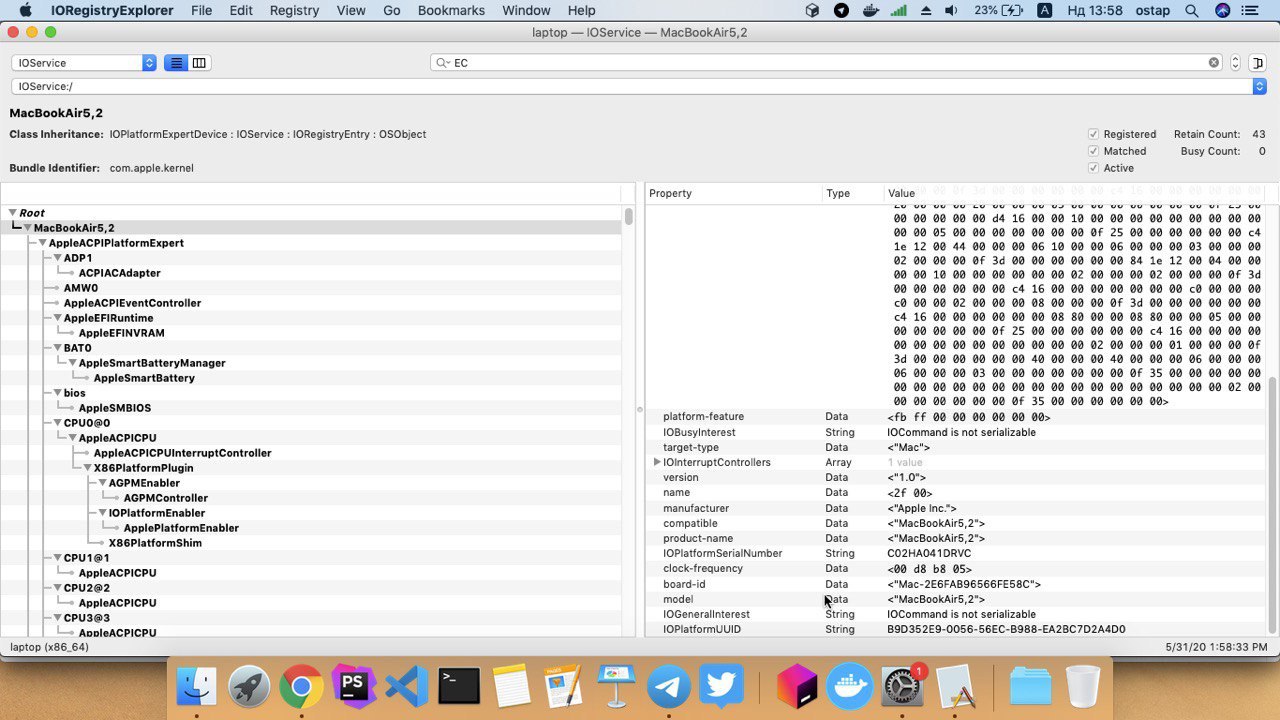Open Siri from the menu bar
1280x720 pixels.
click(x=1222, y=10)
